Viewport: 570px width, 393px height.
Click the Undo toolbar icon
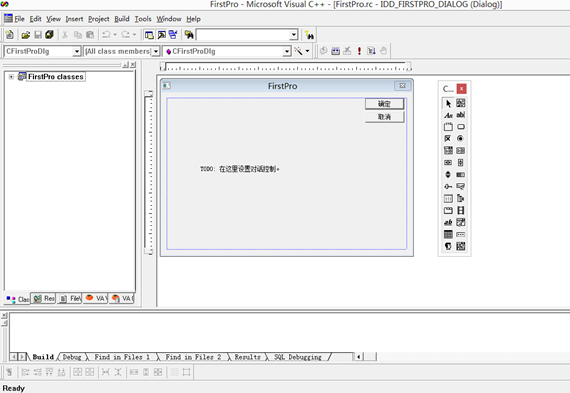[x=107, y=35]
